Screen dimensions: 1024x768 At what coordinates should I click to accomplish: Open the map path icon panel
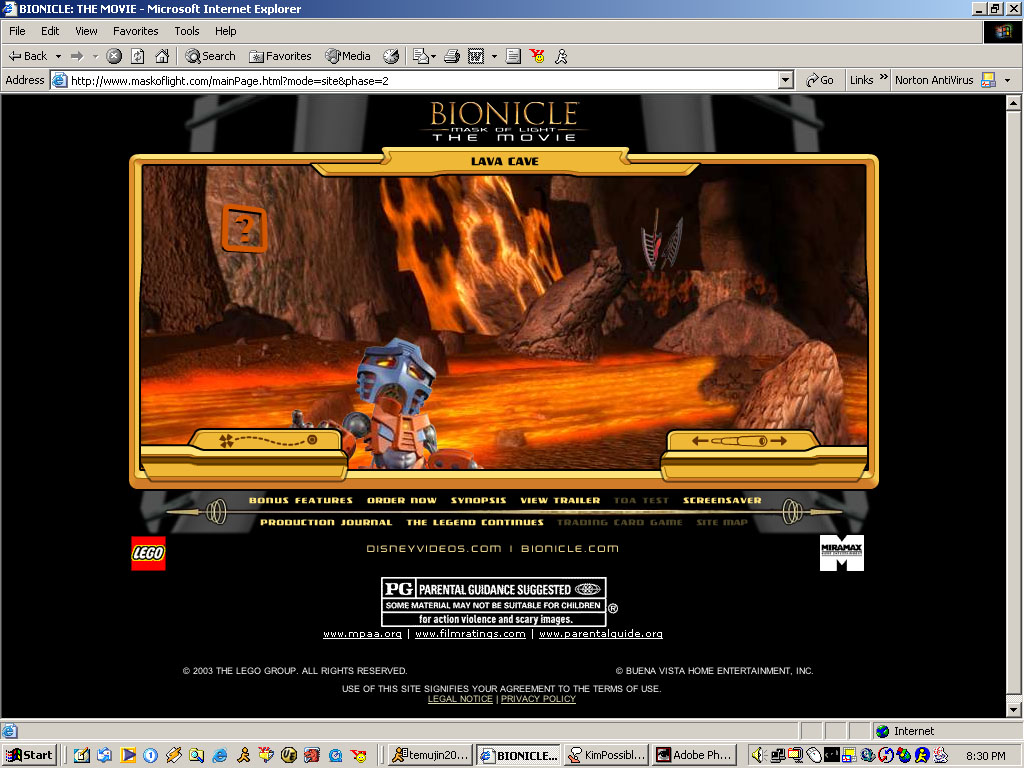(267, 440)
